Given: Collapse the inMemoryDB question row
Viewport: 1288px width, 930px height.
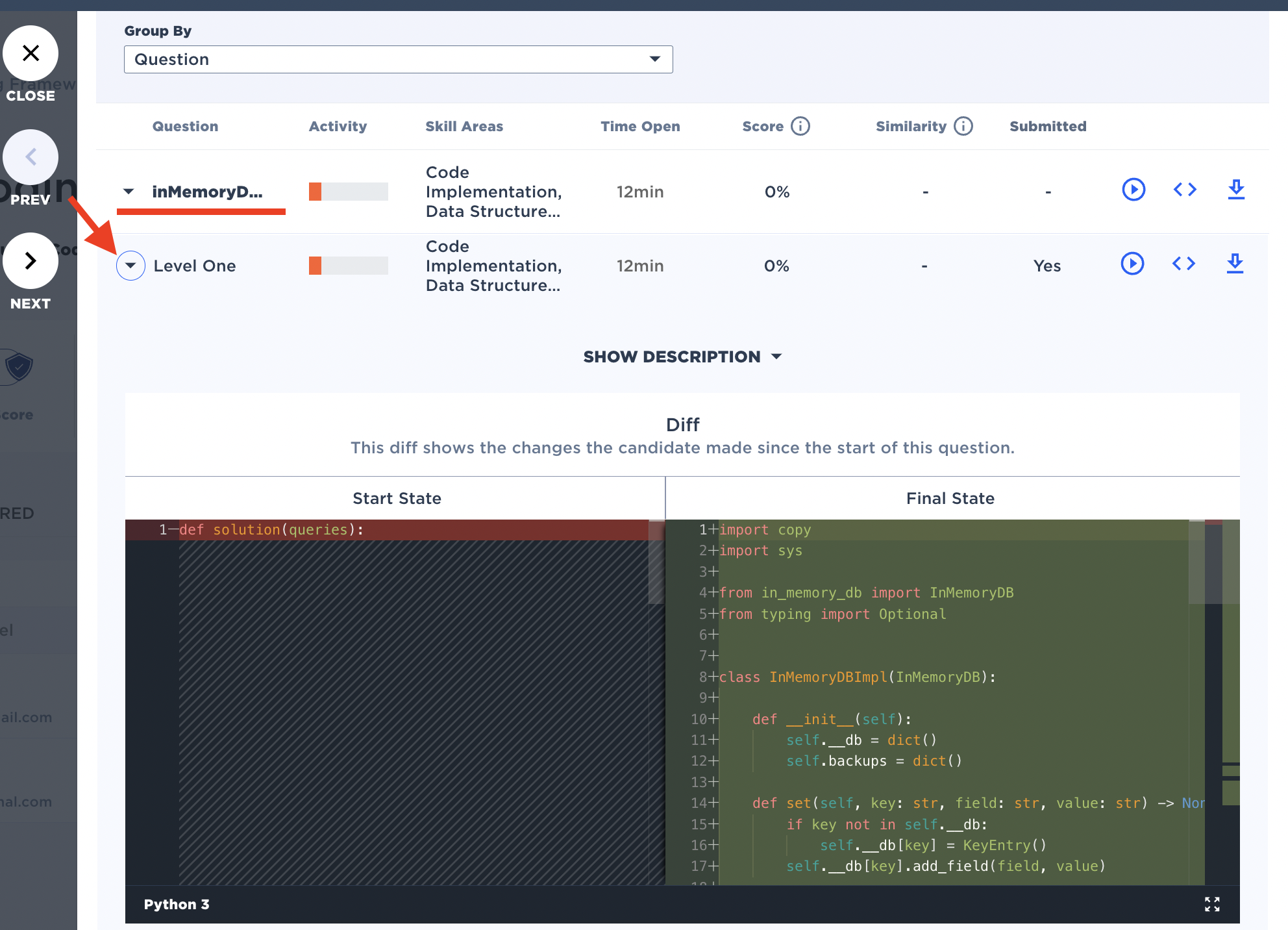Looking at the screenshot, I should click(x=129, y=192).
